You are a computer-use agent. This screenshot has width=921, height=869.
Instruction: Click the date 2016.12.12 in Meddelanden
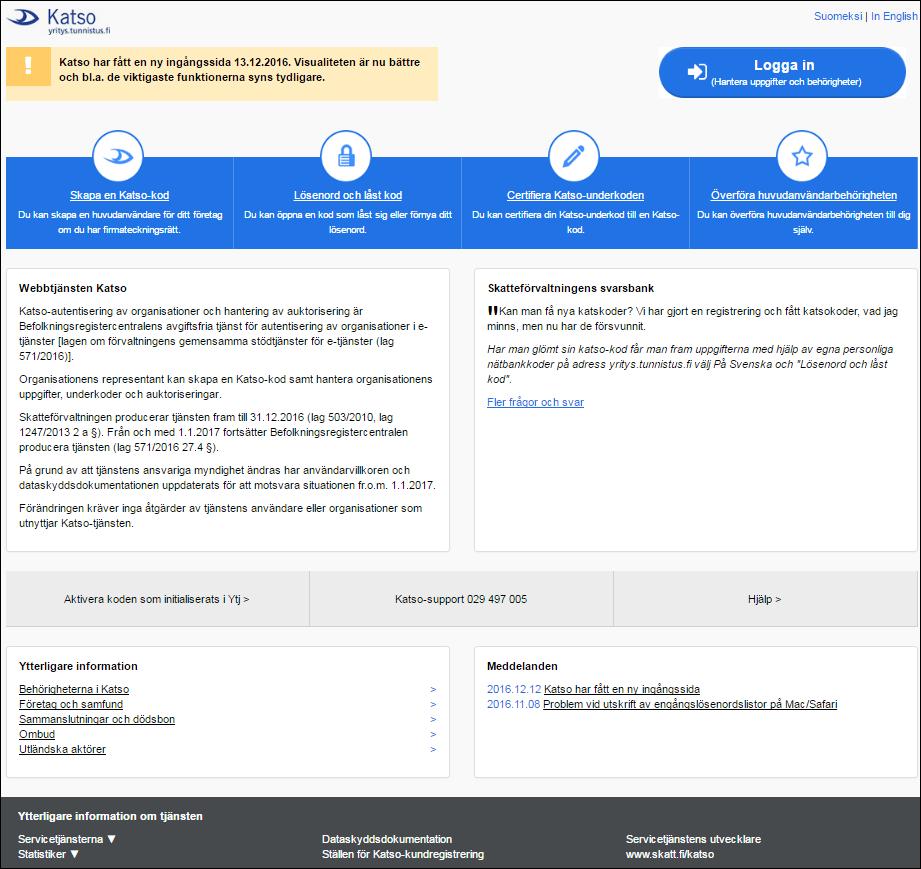(x=514, y=689)
